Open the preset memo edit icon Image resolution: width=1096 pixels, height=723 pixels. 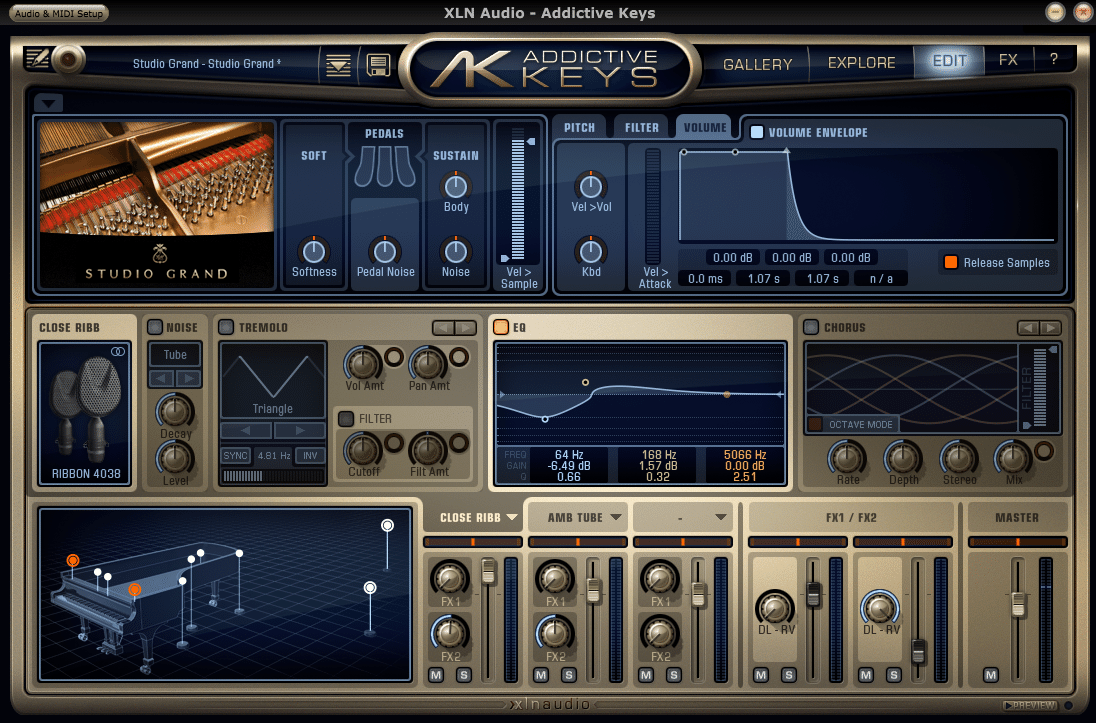tap(36, 59)
